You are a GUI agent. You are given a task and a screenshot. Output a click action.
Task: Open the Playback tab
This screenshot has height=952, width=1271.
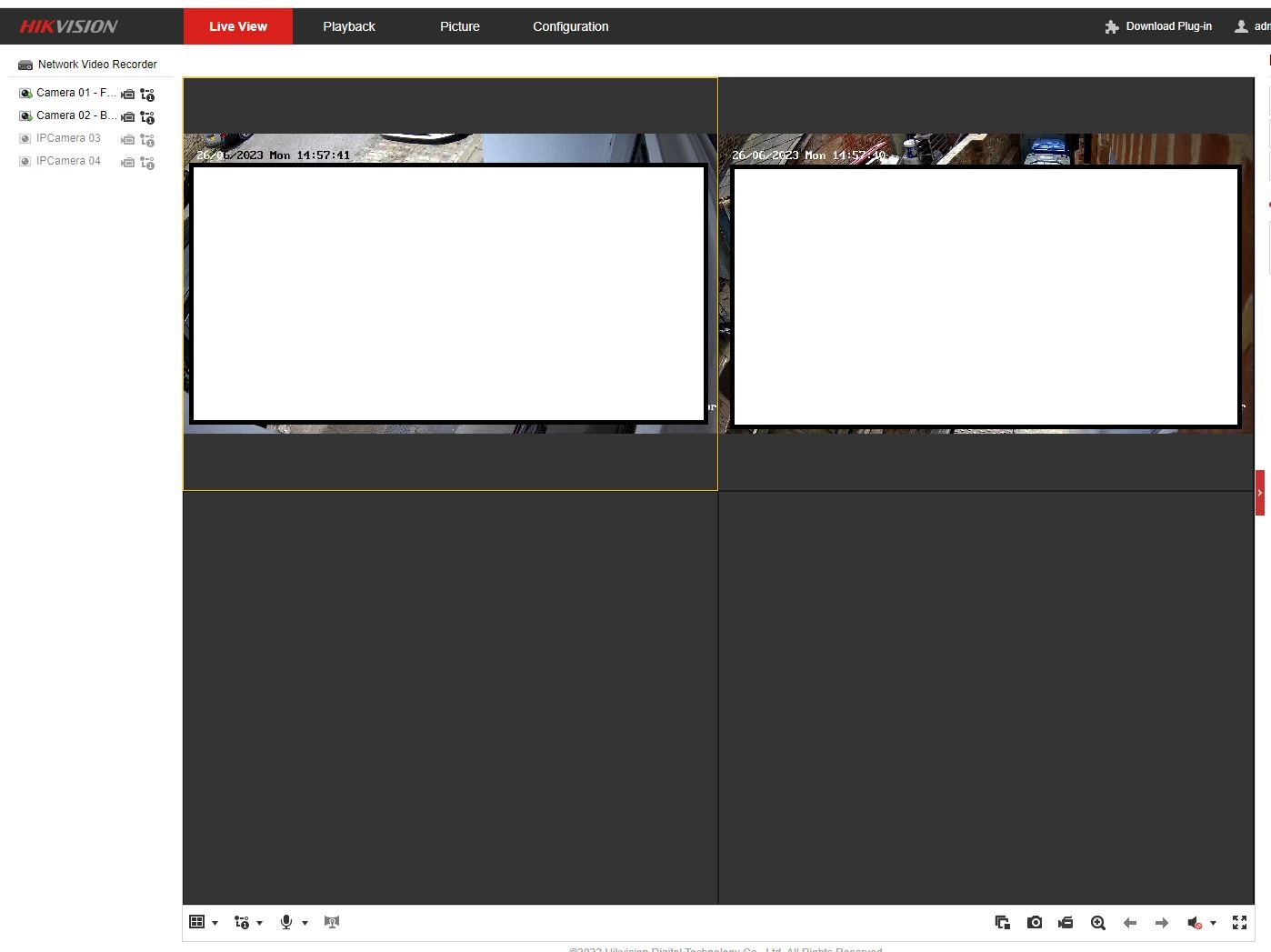point(348,26)
